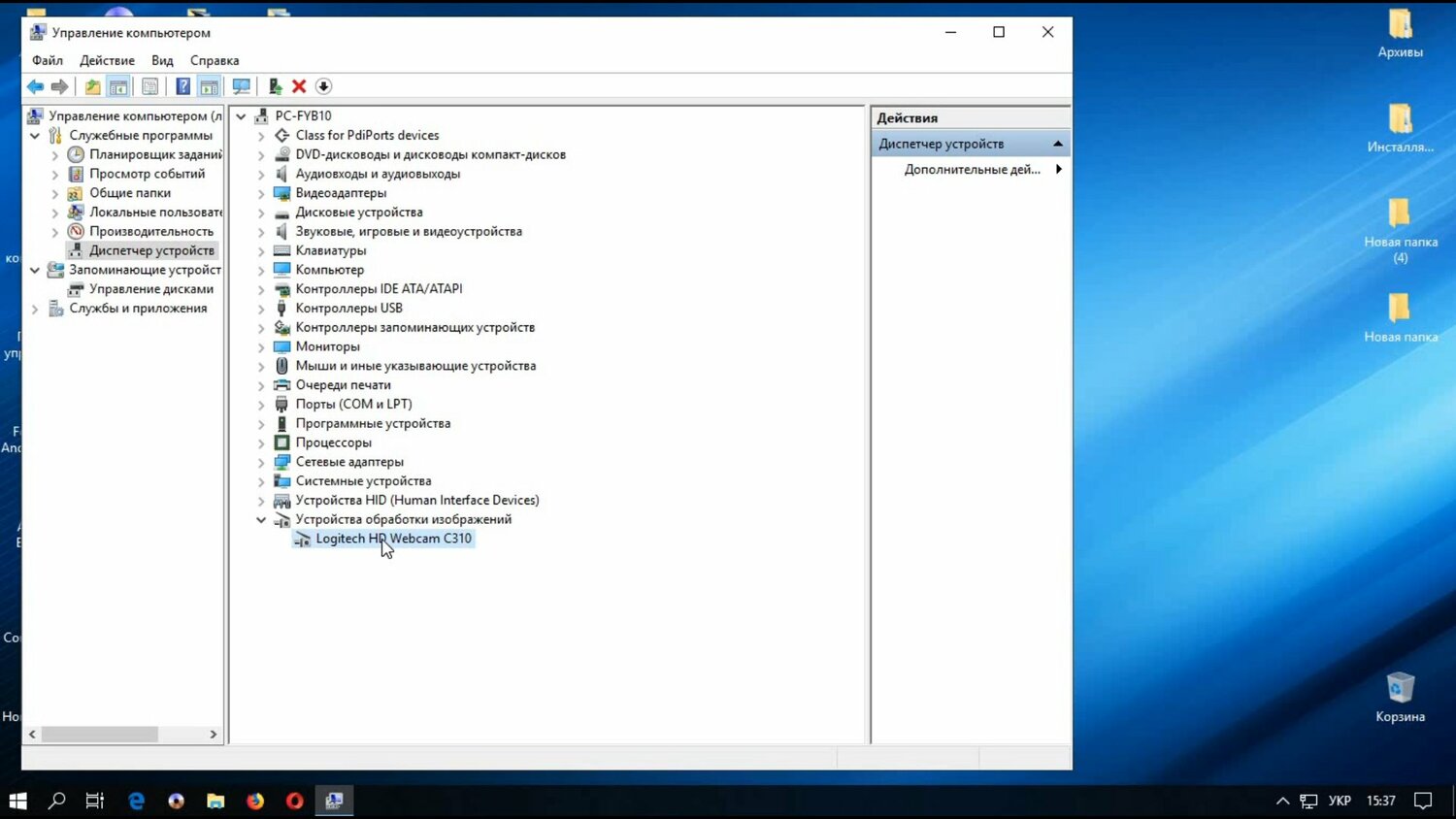
Task: Open Properties via toolbar sheet icon
Action: [149, 86]
